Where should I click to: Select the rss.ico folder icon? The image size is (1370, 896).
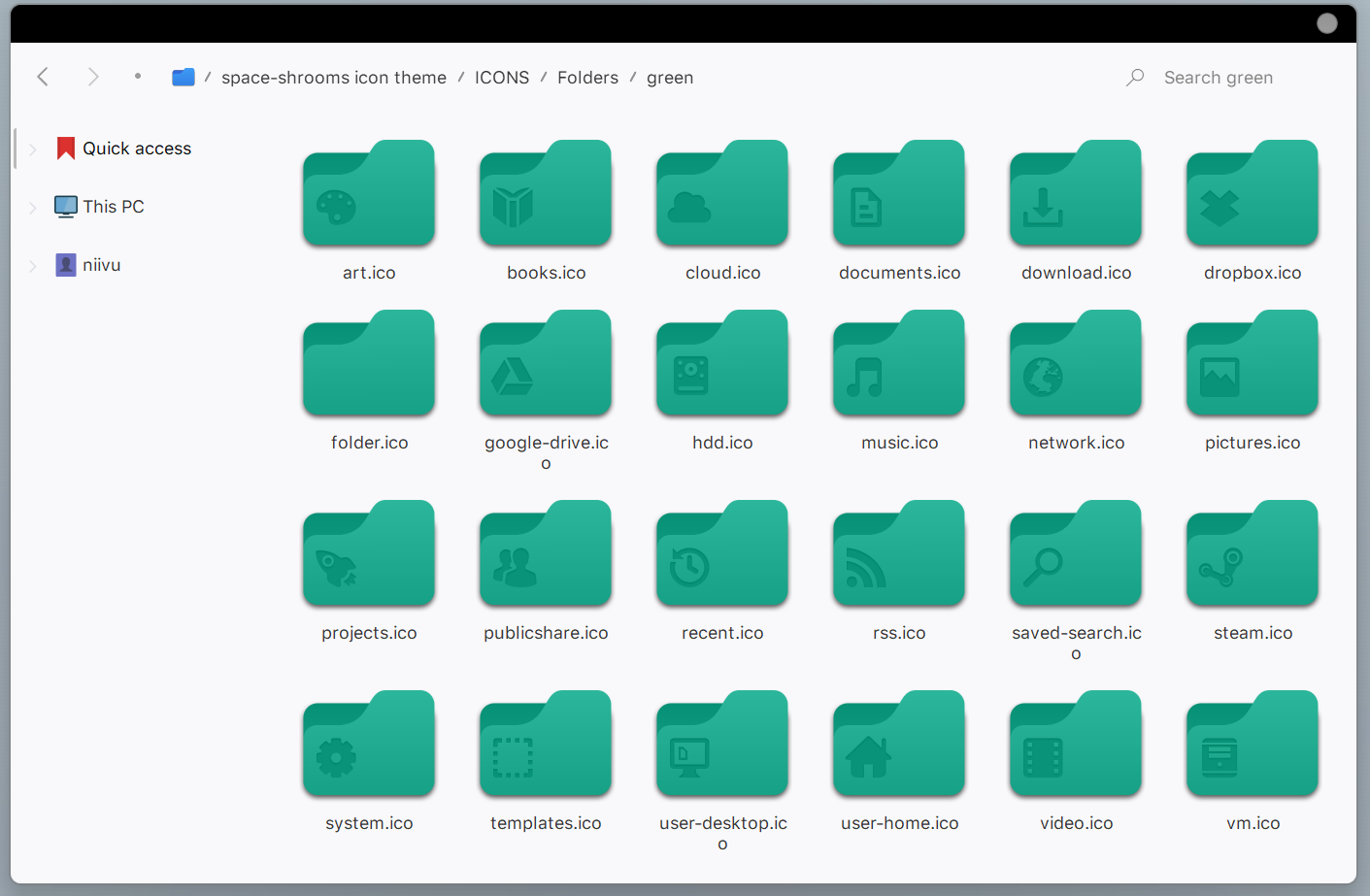click(x=899, y=553)
